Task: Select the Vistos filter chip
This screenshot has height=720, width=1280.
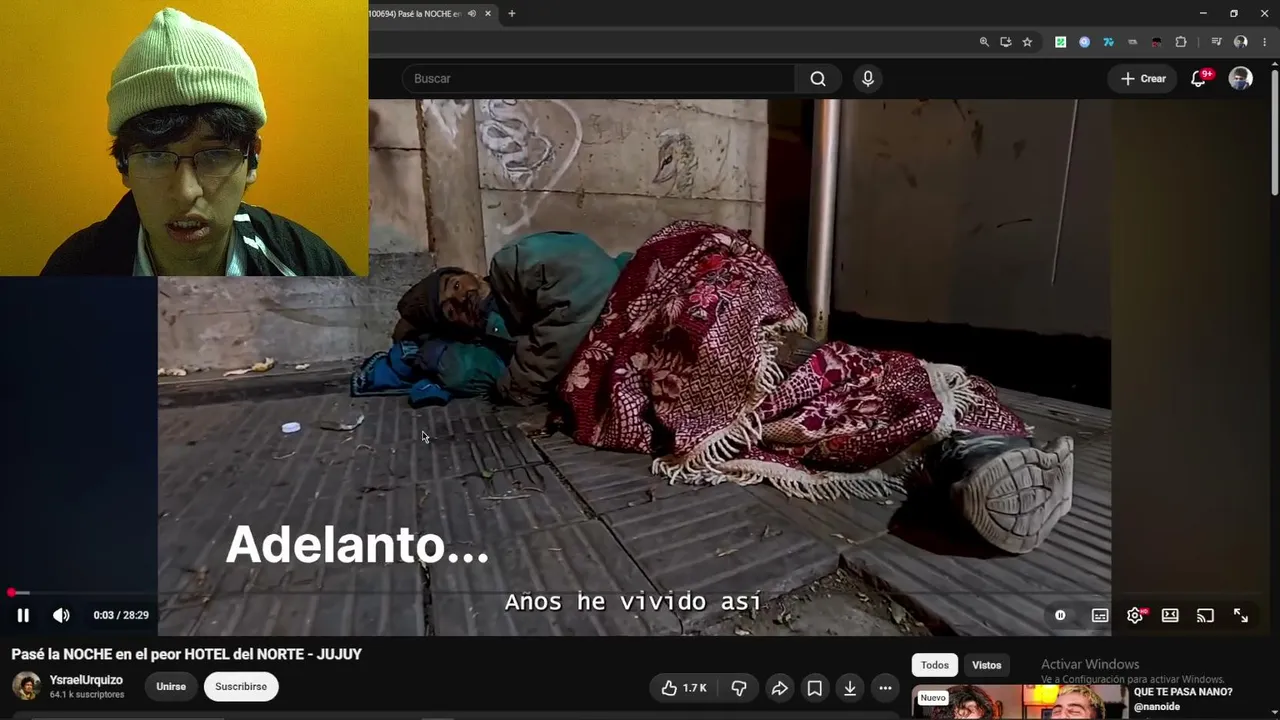Action: click(x=987, y=665)
